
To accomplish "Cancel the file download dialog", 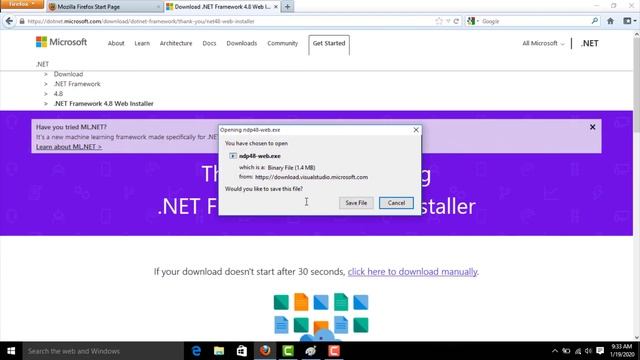I will coord(396,203).
